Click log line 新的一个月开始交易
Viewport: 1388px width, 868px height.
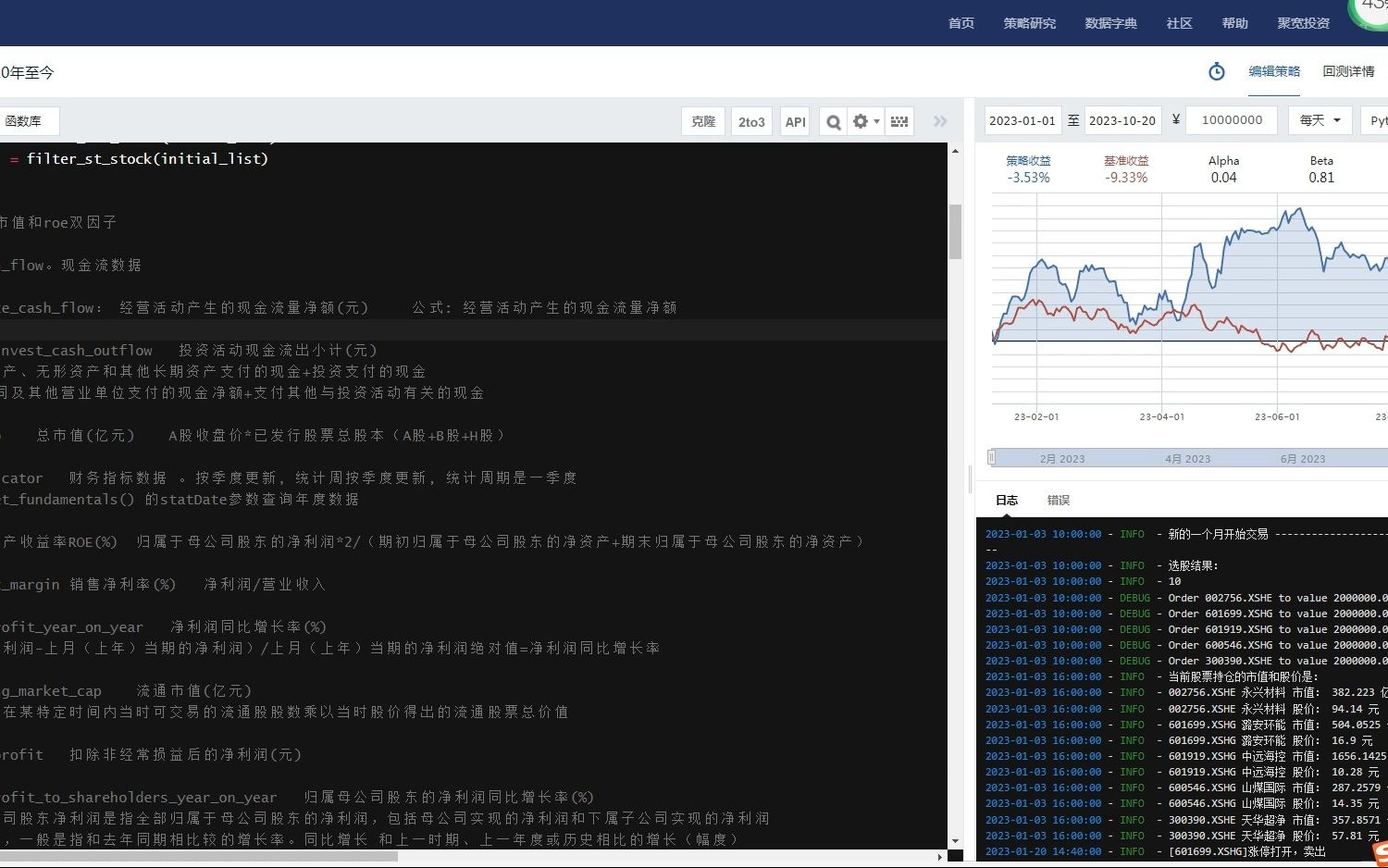(1218, 534)
